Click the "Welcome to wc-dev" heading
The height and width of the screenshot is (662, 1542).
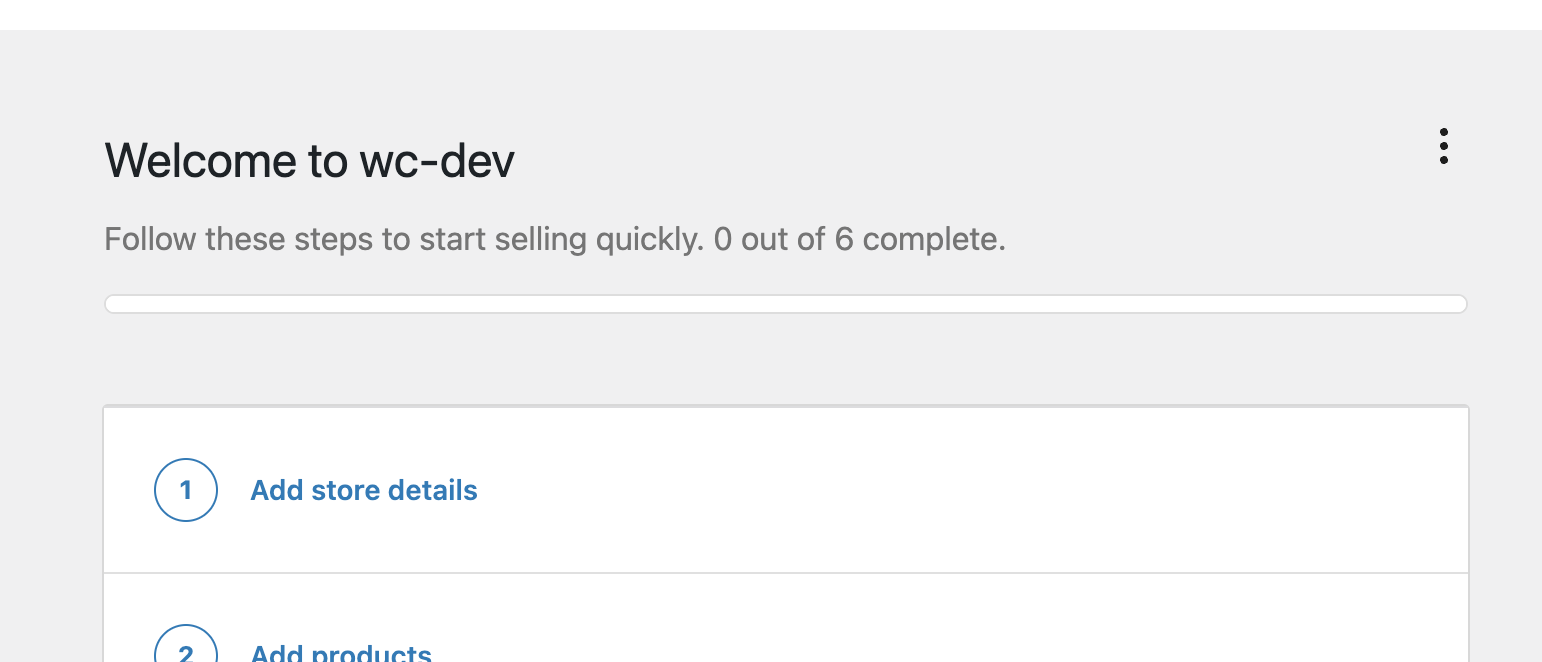click(x=309, y=160)
